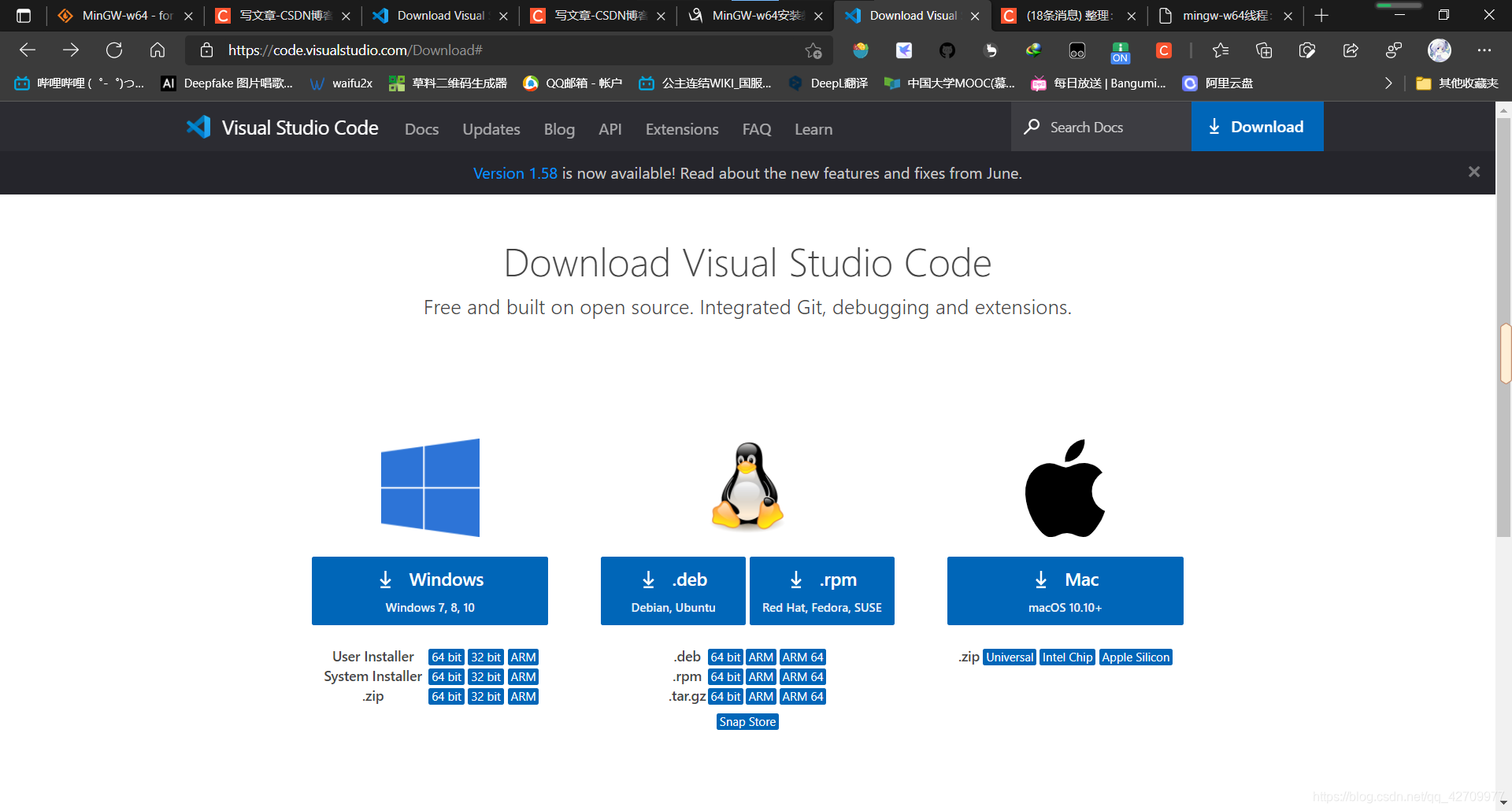The width and height of the screenshot is (1512, 811).
Task: Click the Search Docs field
Action: click(x=1101, y=127)
